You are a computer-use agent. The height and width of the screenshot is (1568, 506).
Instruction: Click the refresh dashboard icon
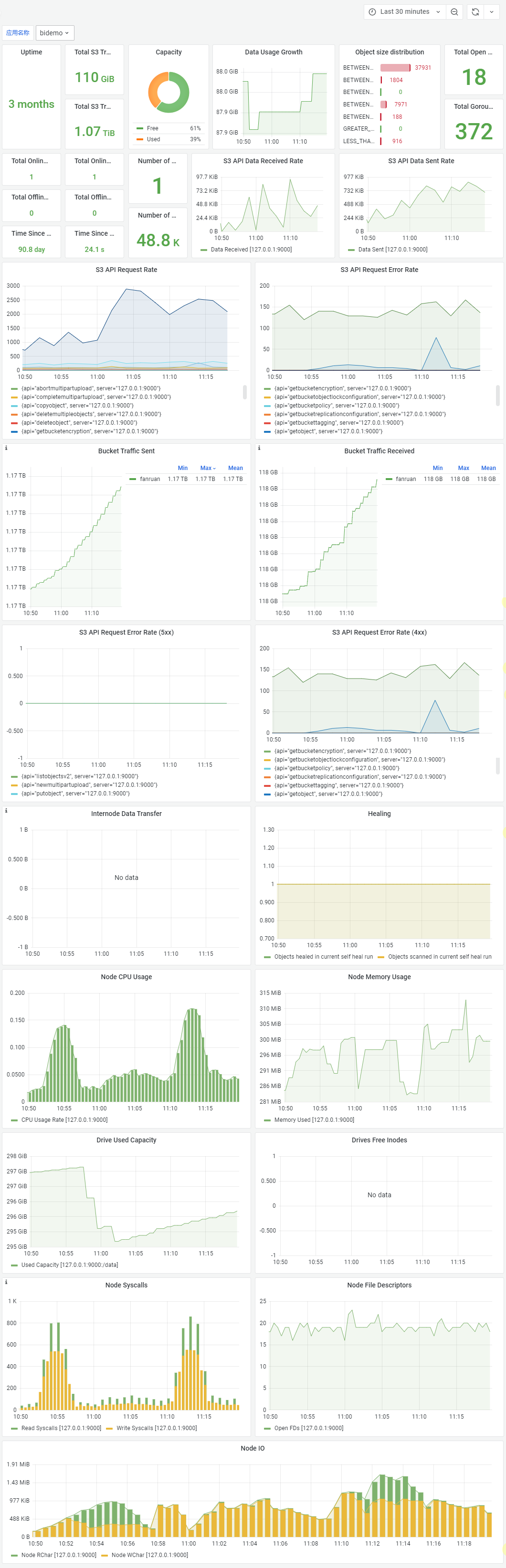point(475,11)
